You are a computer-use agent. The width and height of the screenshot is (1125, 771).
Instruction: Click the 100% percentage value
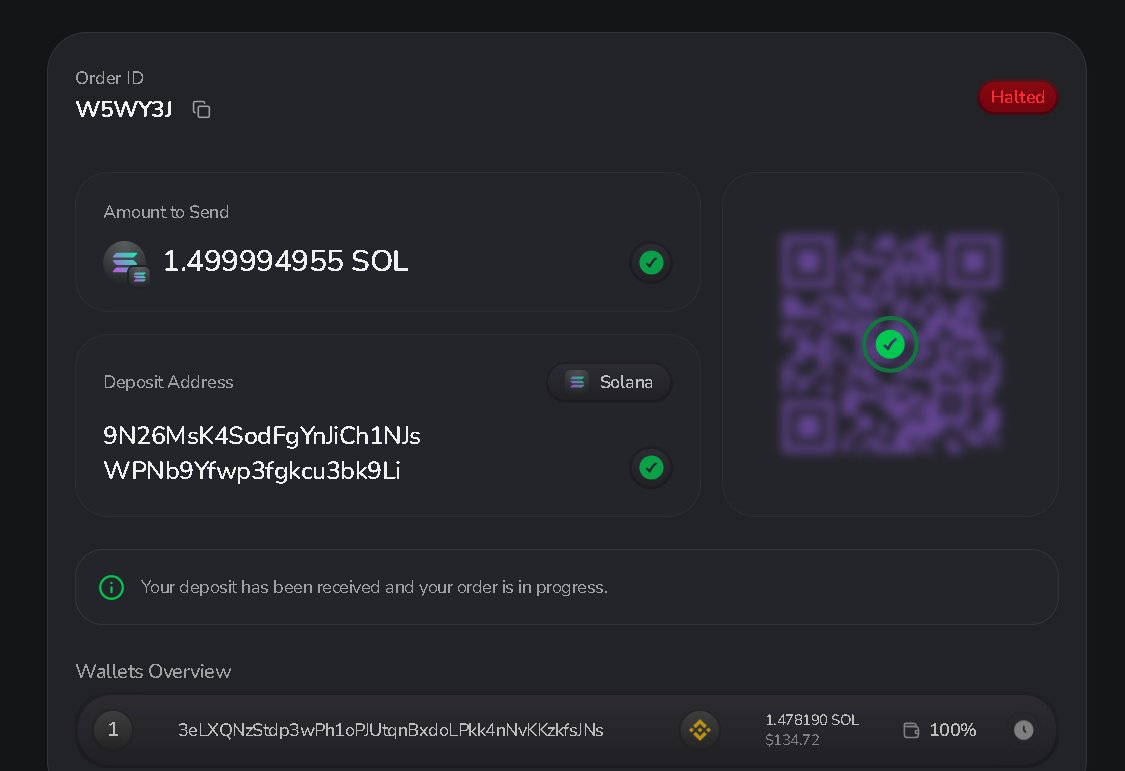point(953,730)
